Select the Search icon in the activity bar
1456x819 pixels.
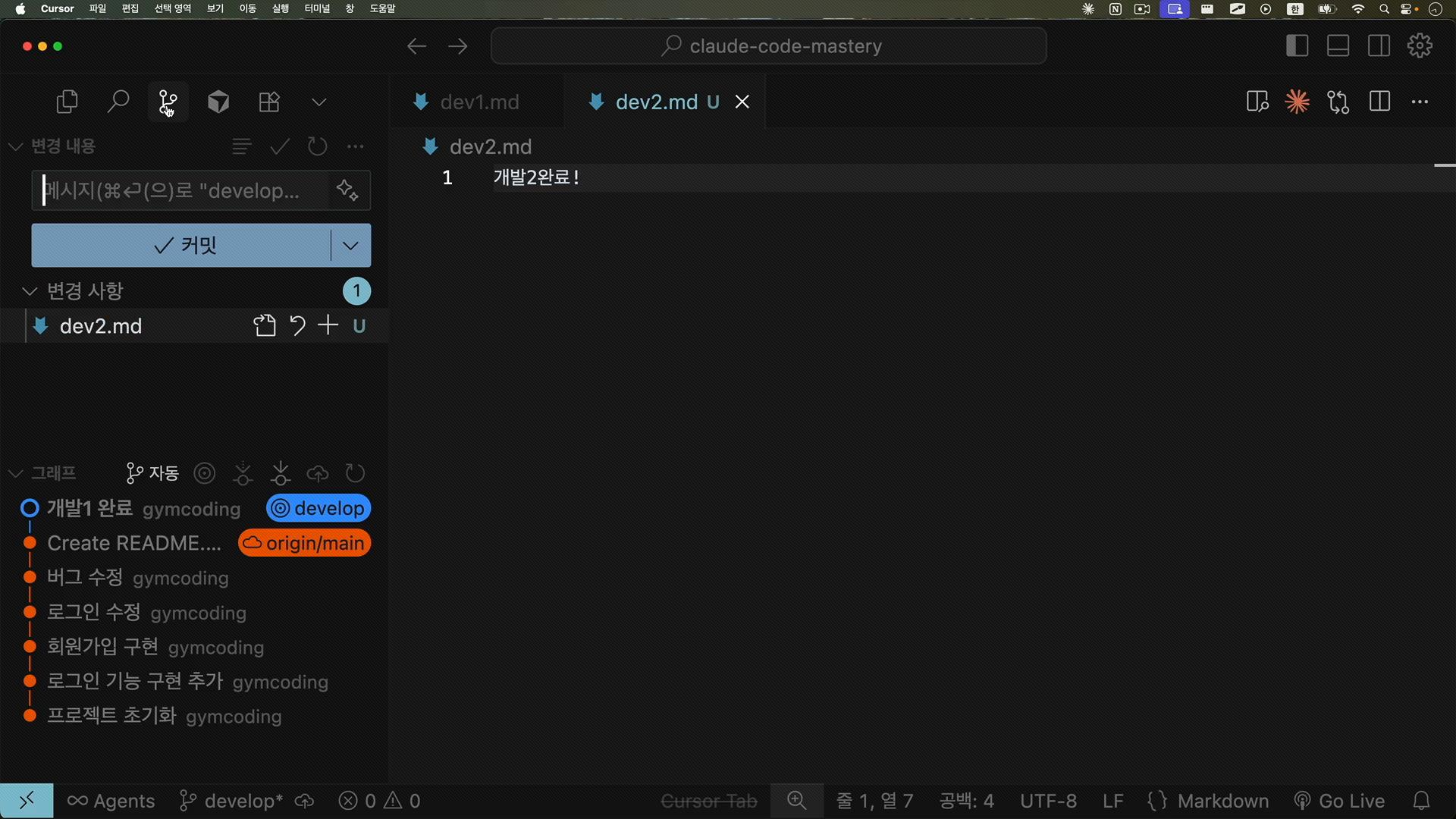coord(118,101)
